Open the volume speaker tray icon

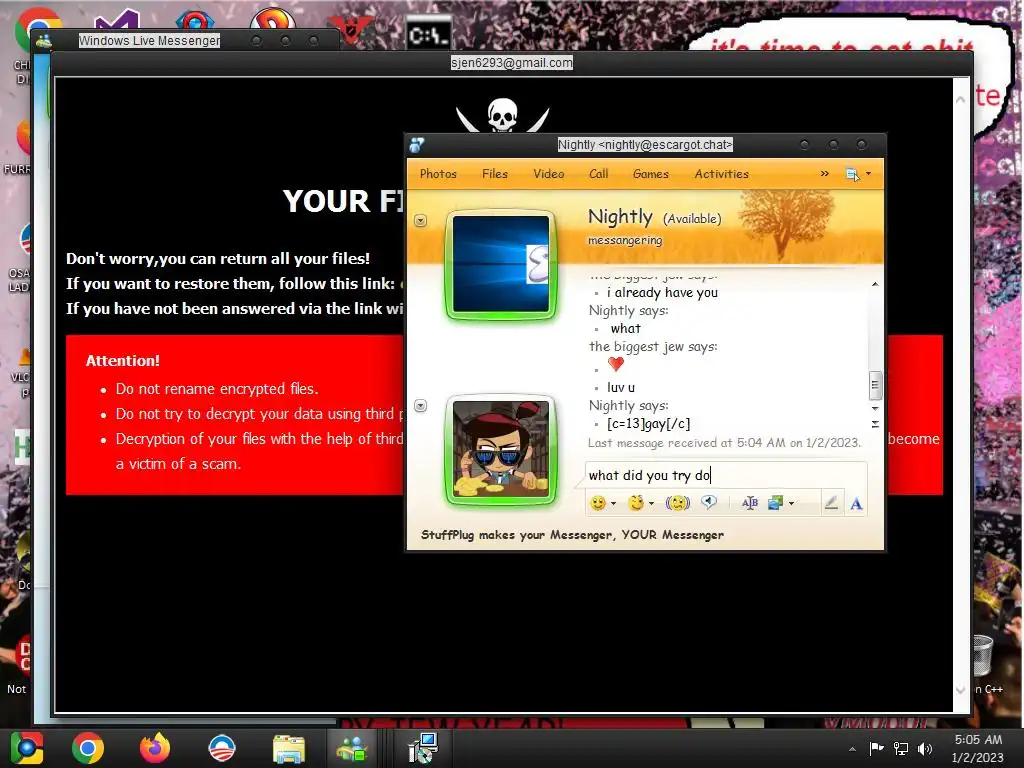click(x=925, y=748)
